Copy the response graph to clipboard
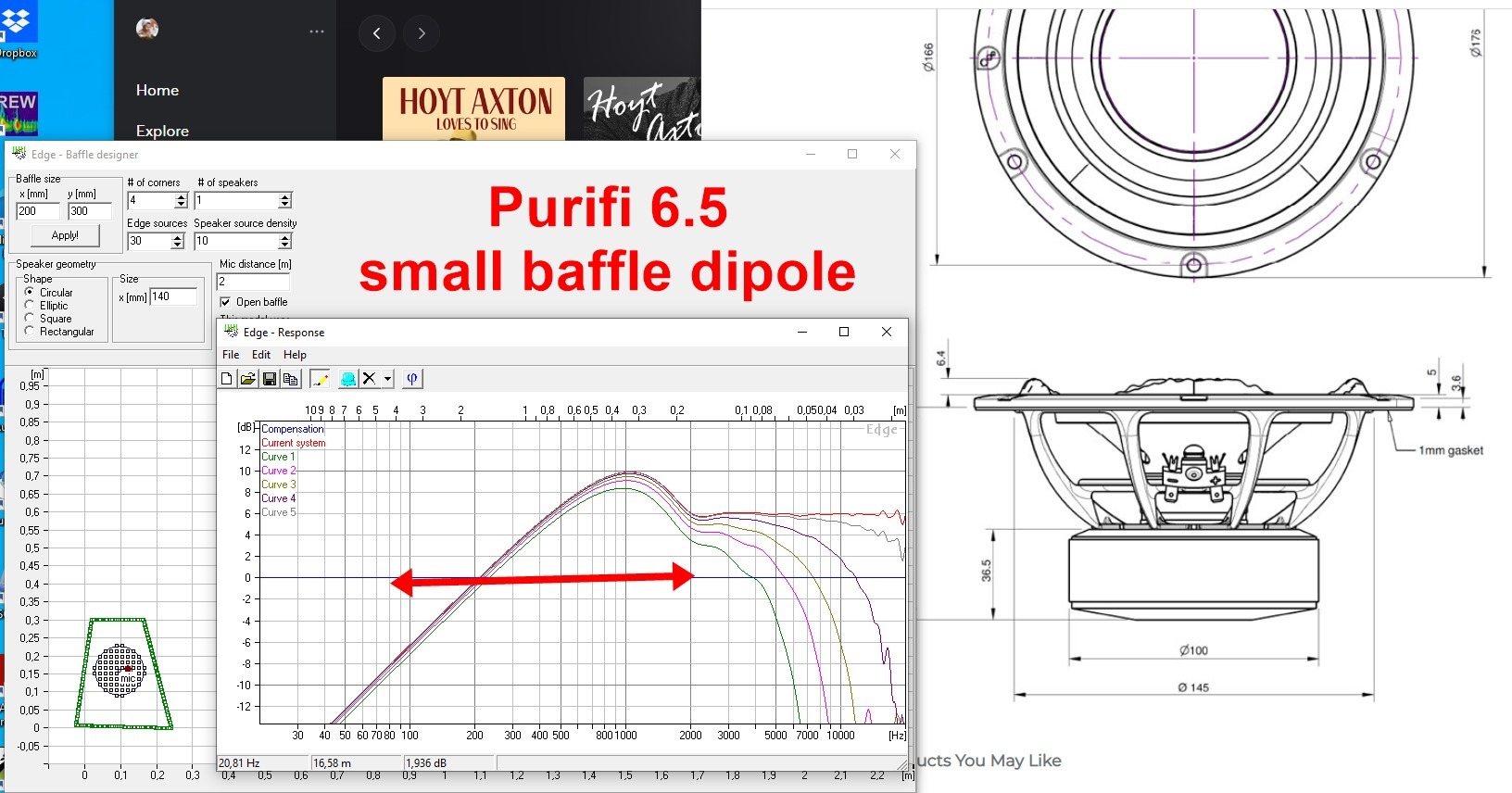 290,378
